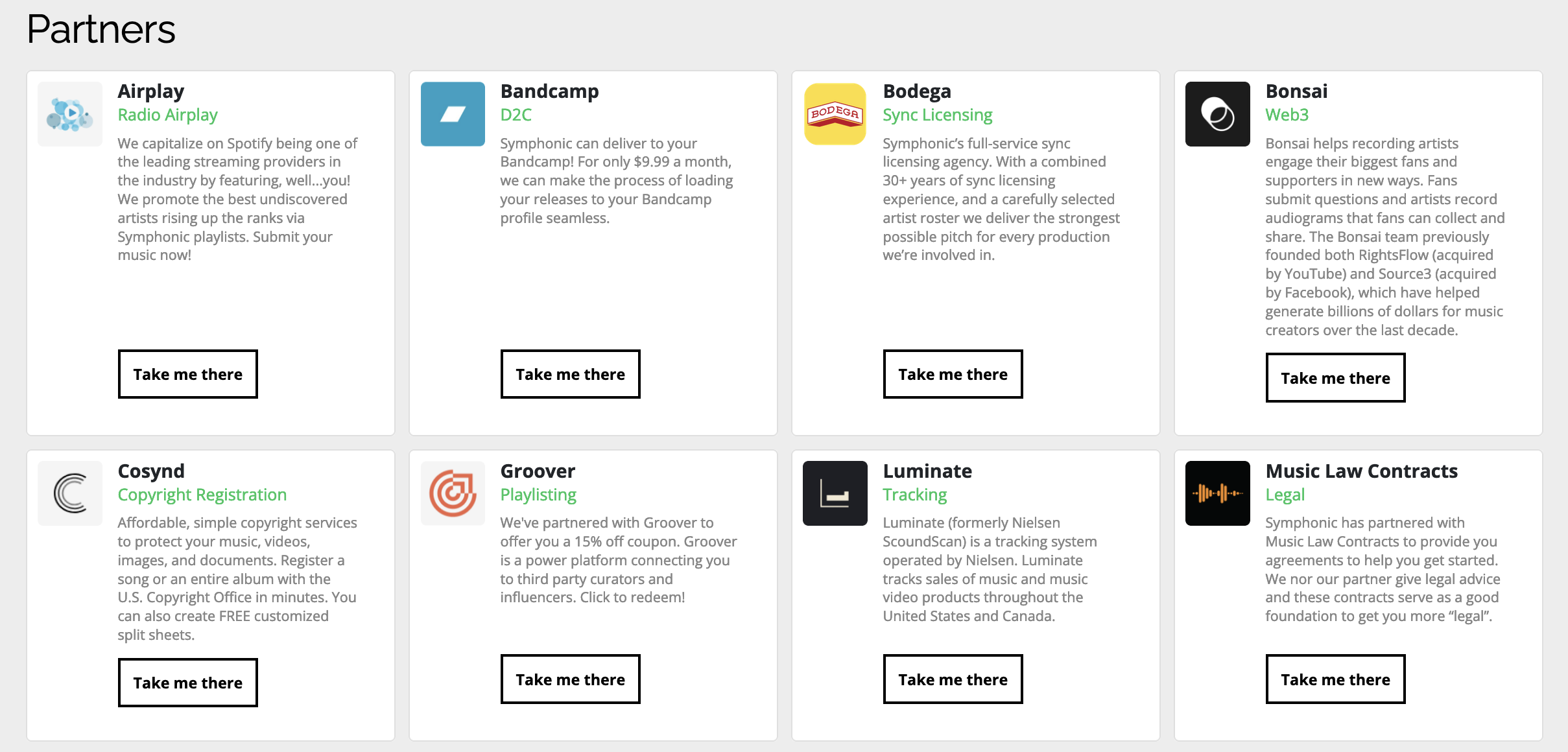Click Take me there under Bandcamp

[x=571, y=374]
